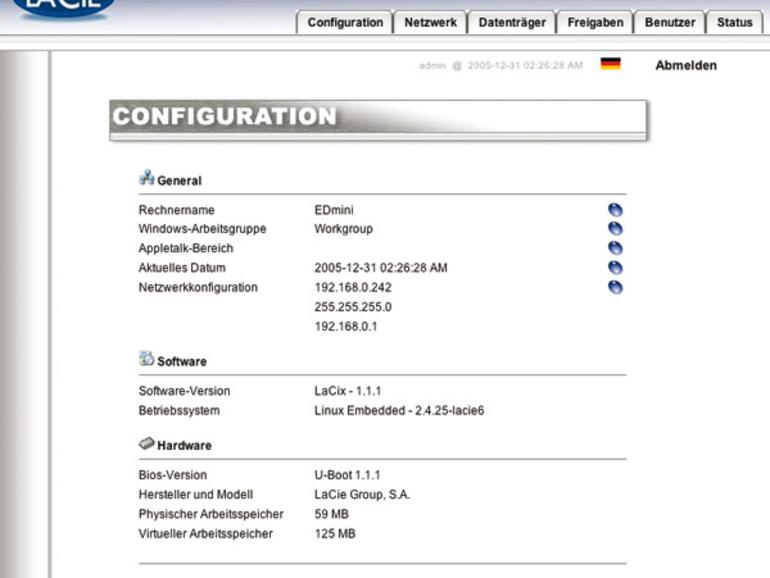Click Linux Embedded - 2.4.25-lacie6 text

399,411
